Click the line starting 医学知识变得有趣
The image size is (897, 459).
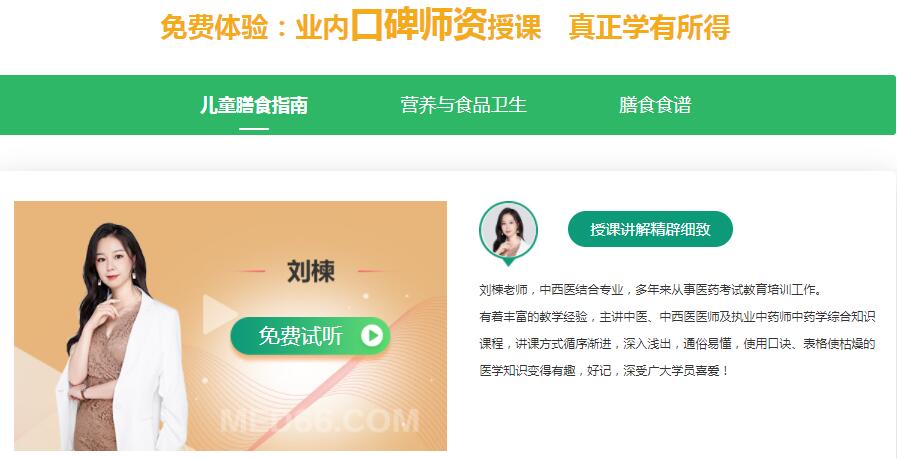pyautogui.click(x=605, y=371)
